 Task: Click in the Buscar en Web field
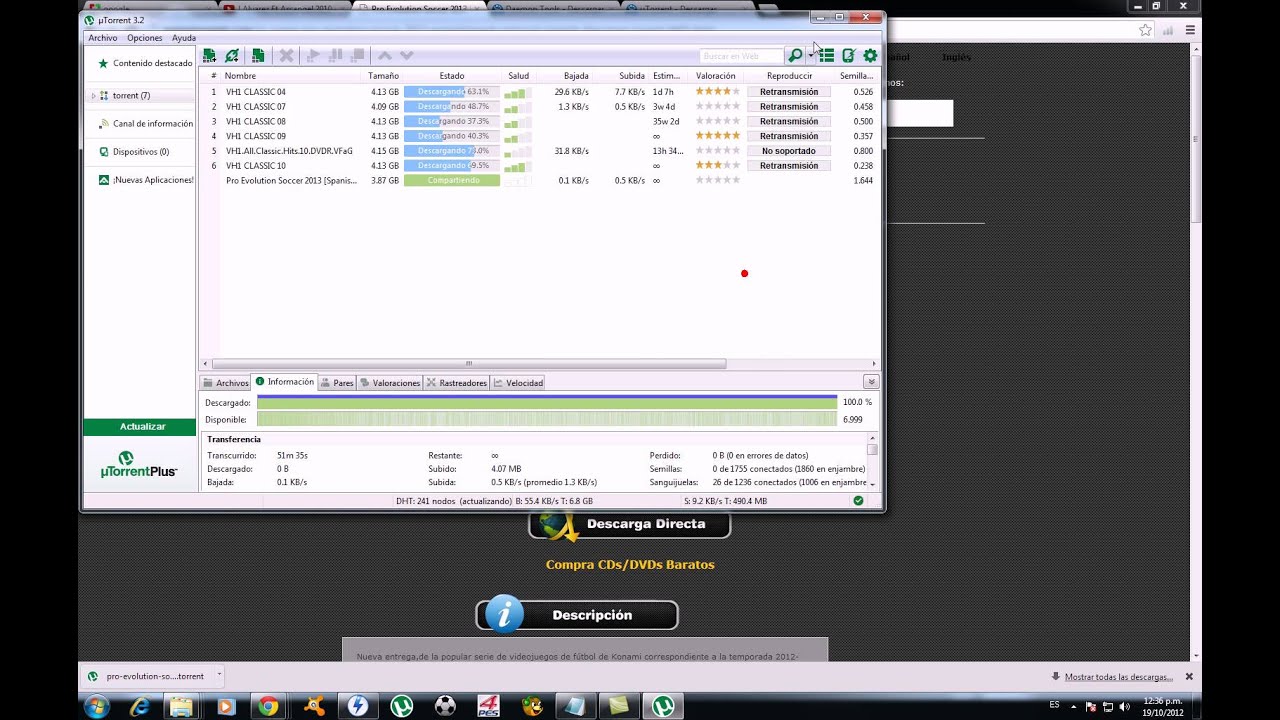[x=741, y=56]
